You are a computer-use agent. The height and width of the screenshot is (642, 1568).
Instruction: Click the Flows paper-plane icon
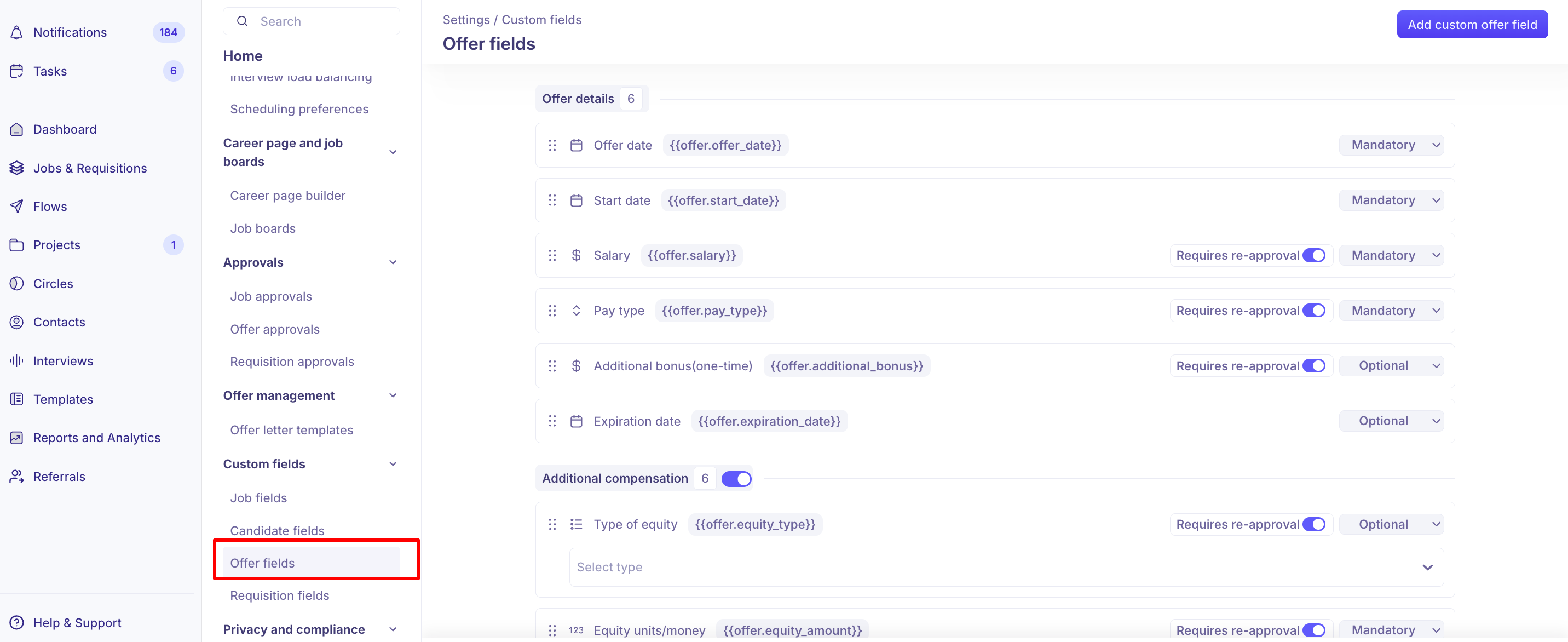click(16, 207)
